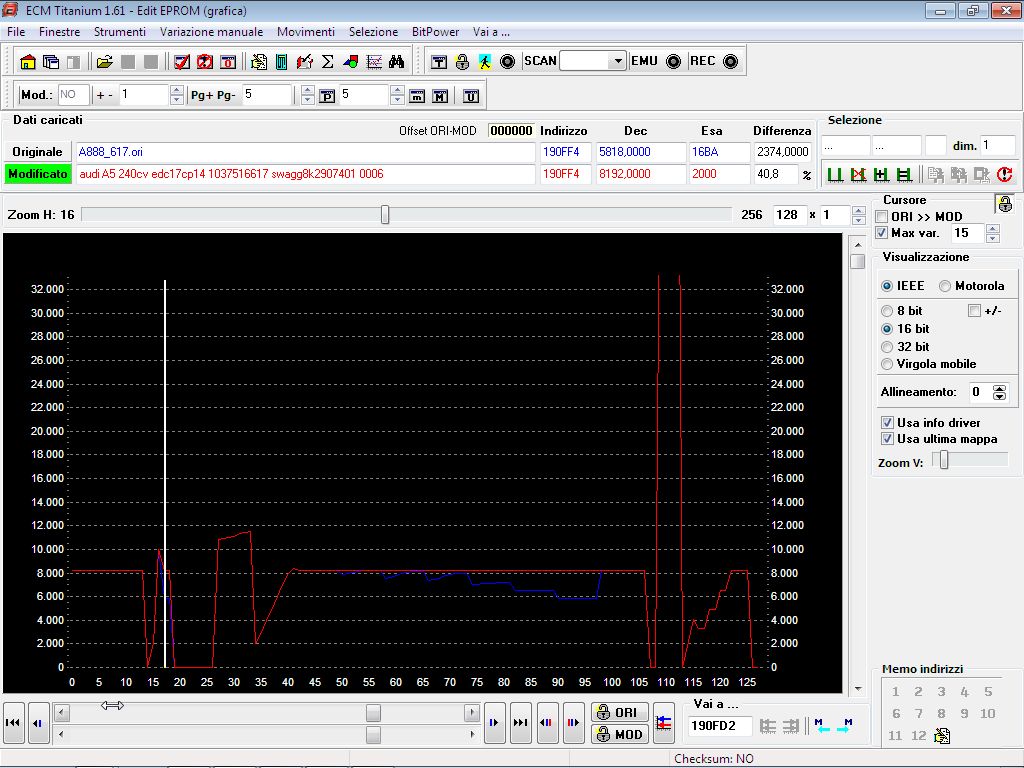This screenshot has height=768, width=1024.
Task: Open the BitPower menu
Action: [435, 32]
